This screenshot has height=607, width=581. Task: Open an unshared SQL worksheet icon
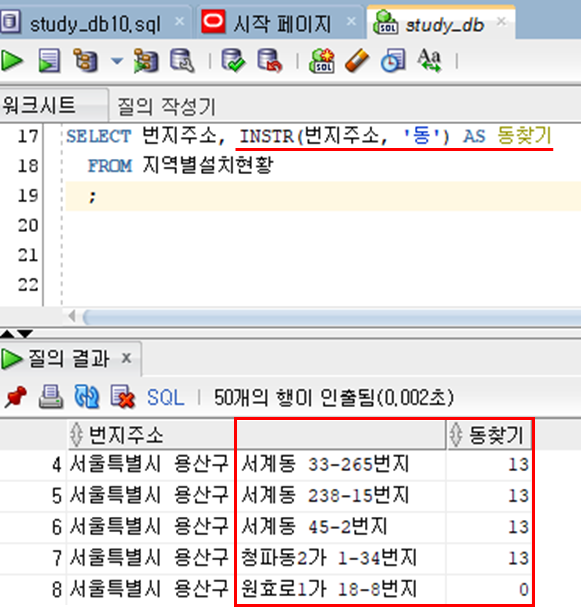pos(322,61)
